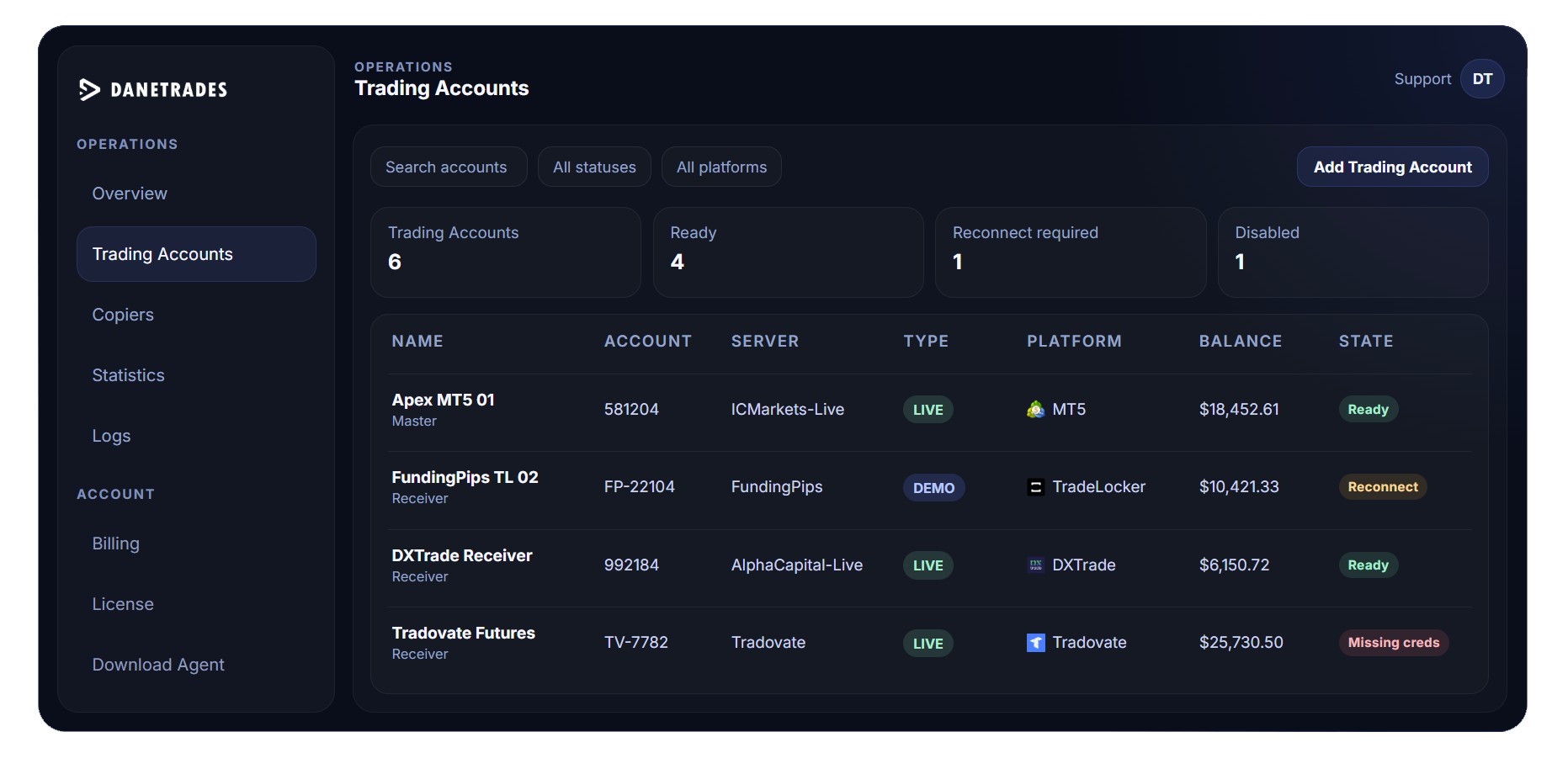
Task: Click the Reconnect required counter card
Action: tap(1070, 252)
